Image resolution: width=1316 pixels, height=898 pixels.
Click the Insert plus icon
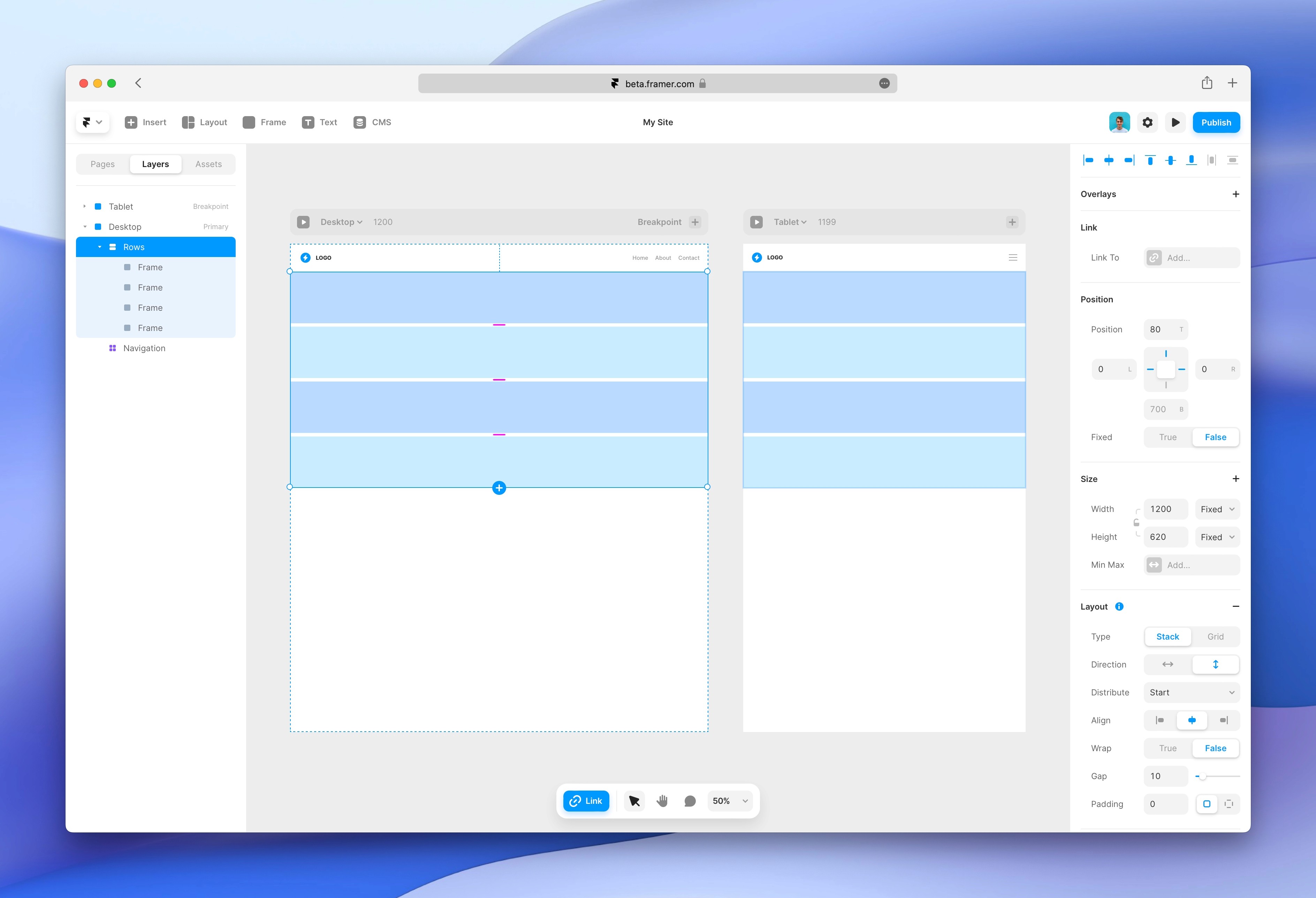(x=131, y=122)
